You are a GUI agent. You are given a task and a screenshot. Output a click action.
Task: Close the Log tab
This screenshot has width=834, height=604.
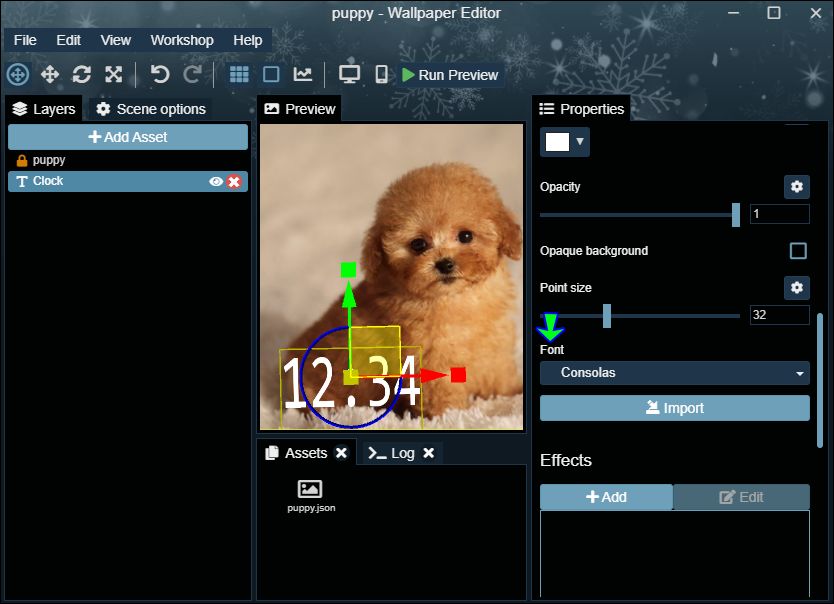[x=429, y=453]
